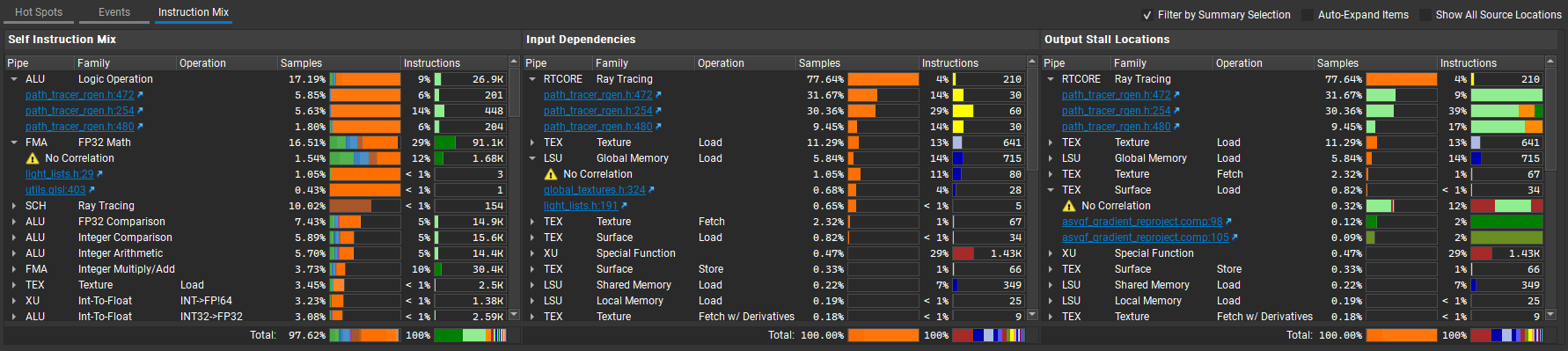Select the Instruction Mix tab
Viewport: 1568px width, 351px height.
(194, 12)
